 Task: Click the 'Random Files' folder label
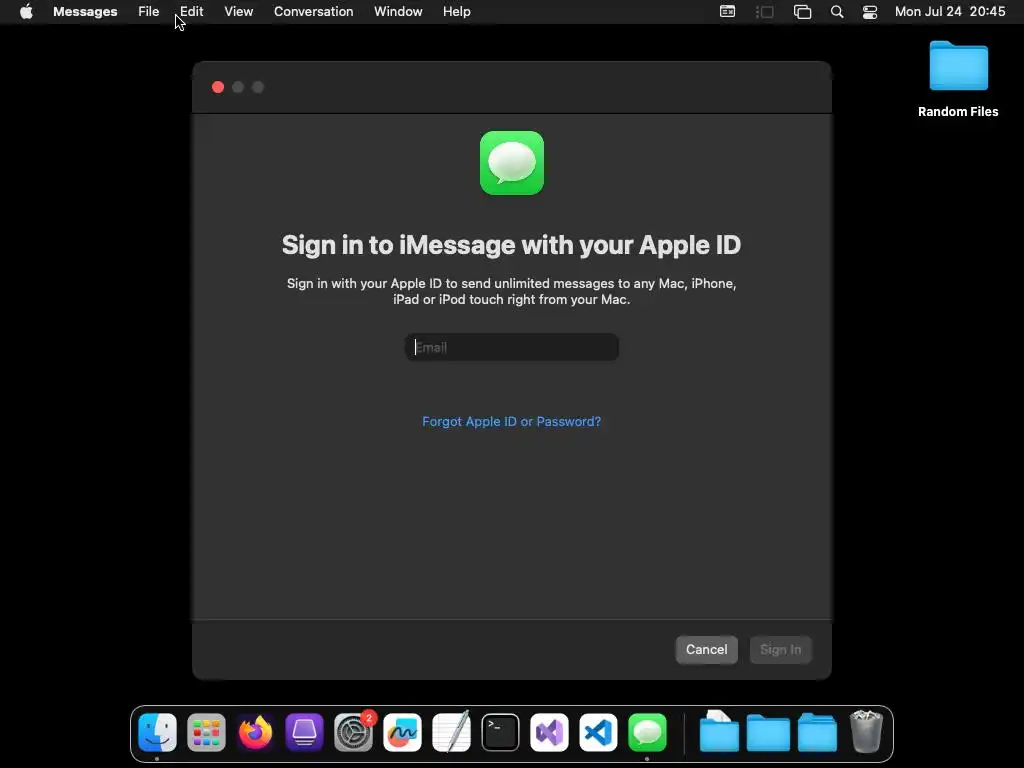(958, 112)
